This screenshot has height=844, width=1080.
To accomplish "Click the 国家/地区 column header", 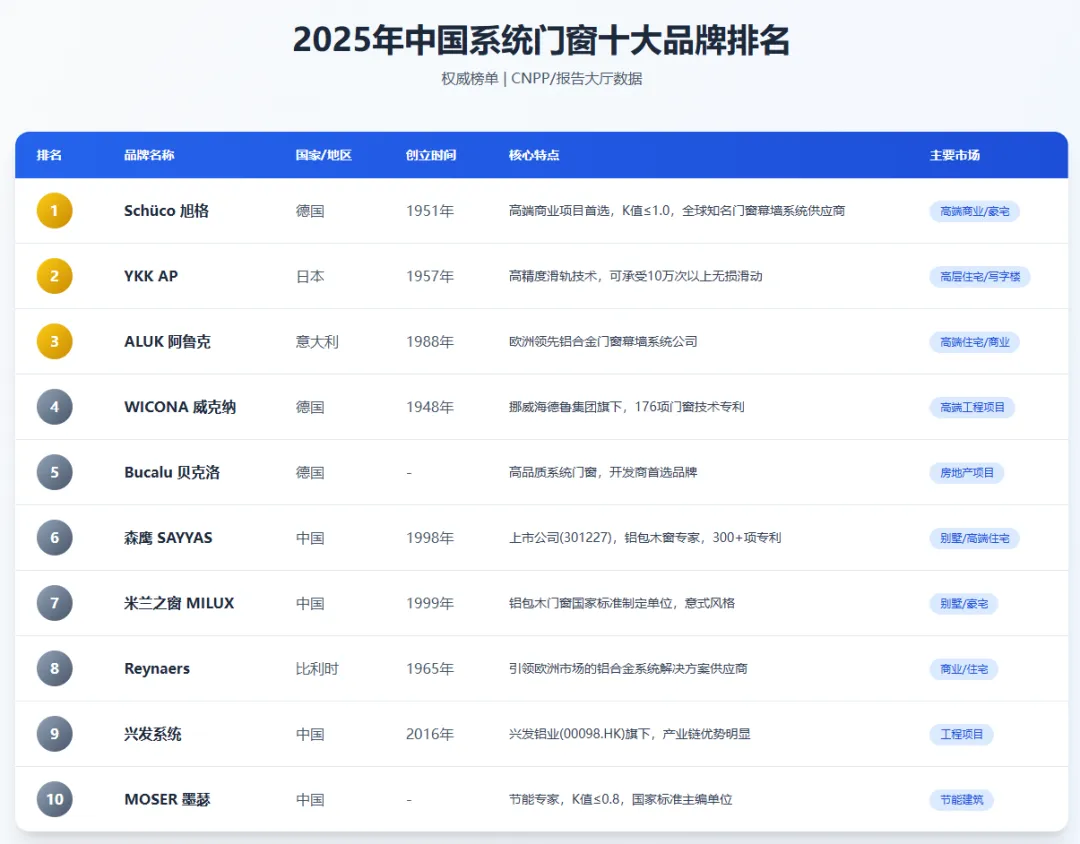I will pos(324,156).
